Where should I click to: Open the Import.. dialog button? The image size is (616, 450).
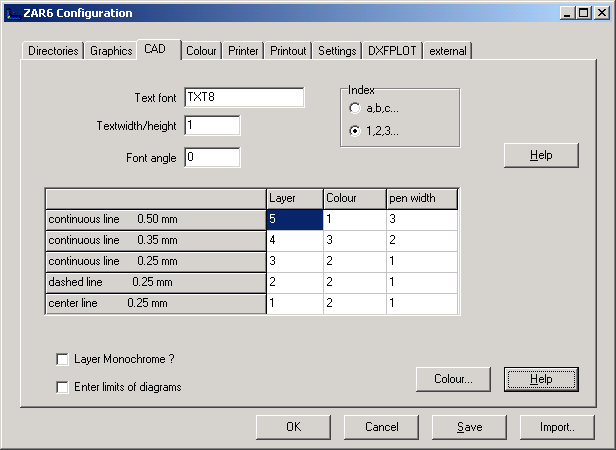[557, 427]
